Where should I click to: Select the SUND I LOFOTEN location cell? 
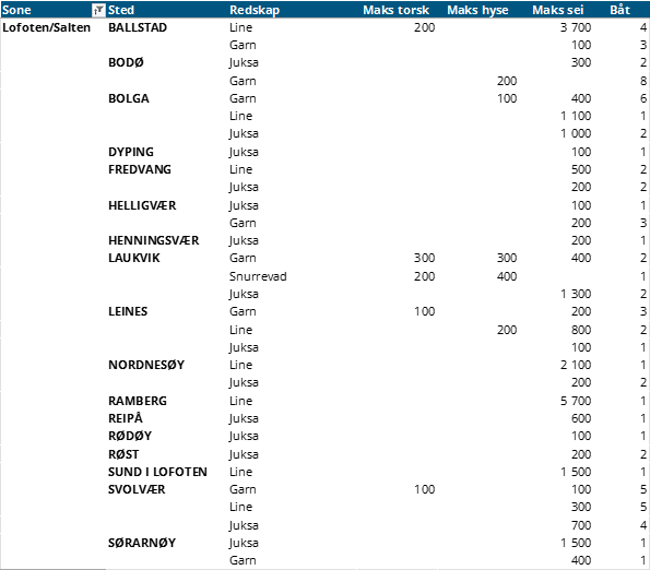click(x=158, y=472)
